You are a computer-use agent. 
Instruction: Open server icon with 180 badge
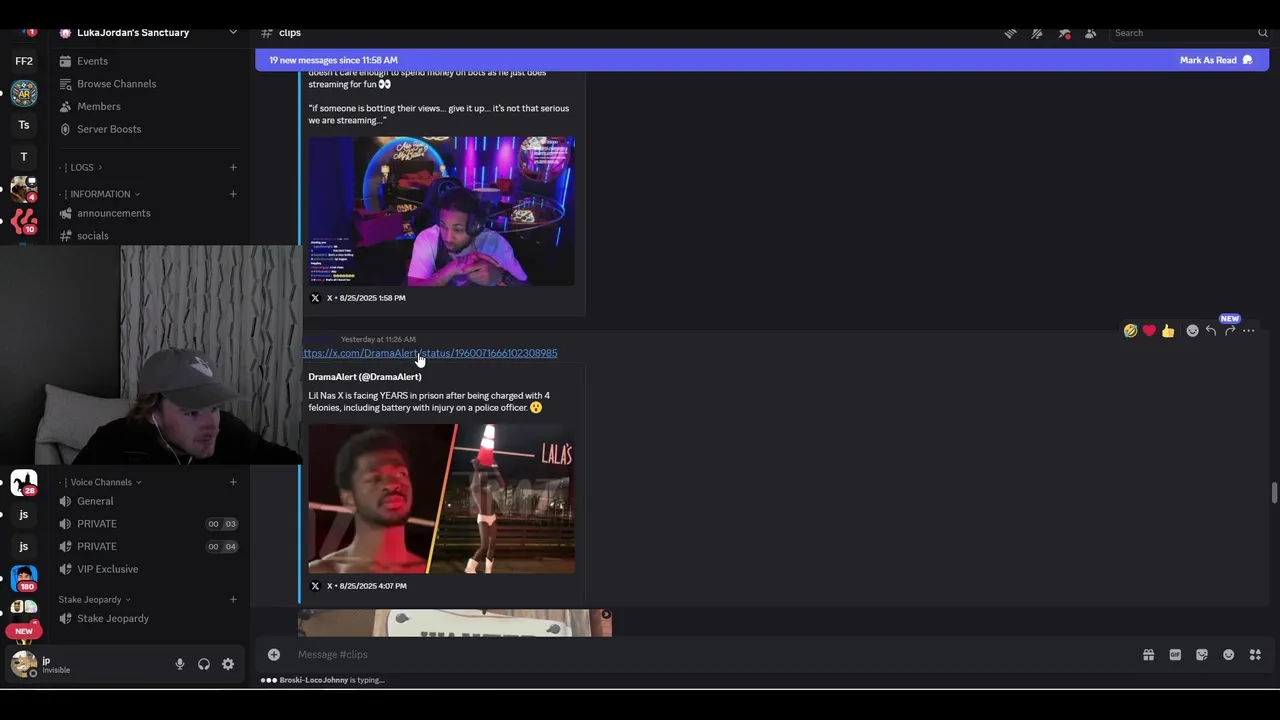coord(24,578)
